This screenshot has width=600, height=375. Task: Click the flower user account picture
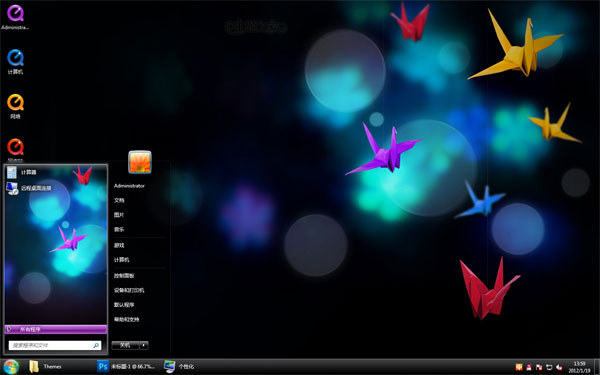tap(140, 162)
